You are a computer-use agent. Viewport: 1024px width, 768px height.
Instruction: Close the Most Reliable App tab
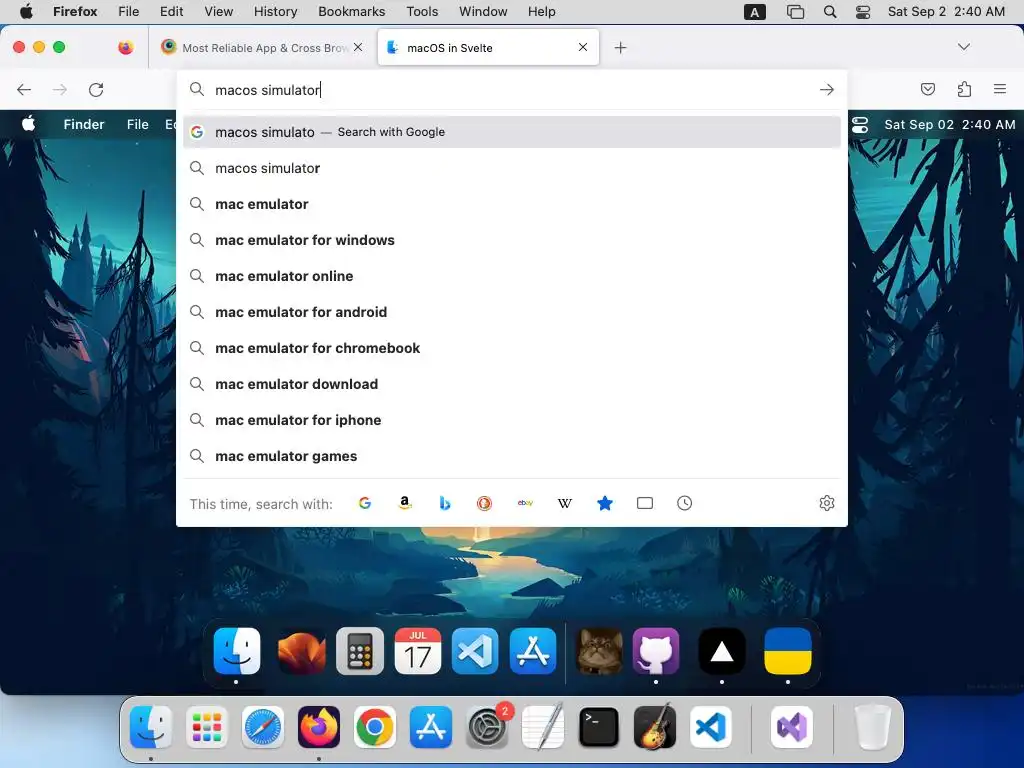pos(358,47)
